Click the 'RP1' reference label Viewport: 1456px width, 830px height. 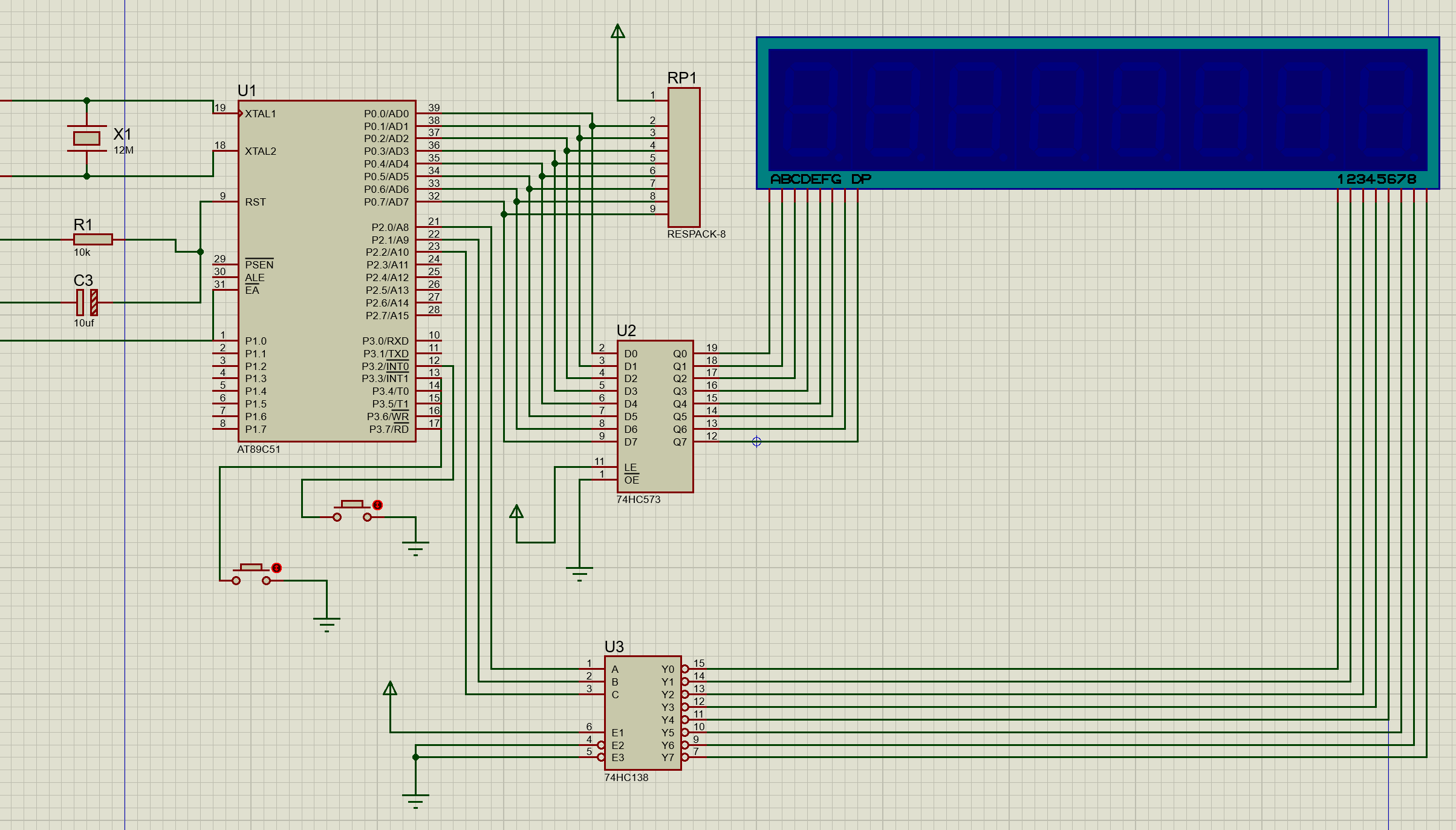click(682, 78)
